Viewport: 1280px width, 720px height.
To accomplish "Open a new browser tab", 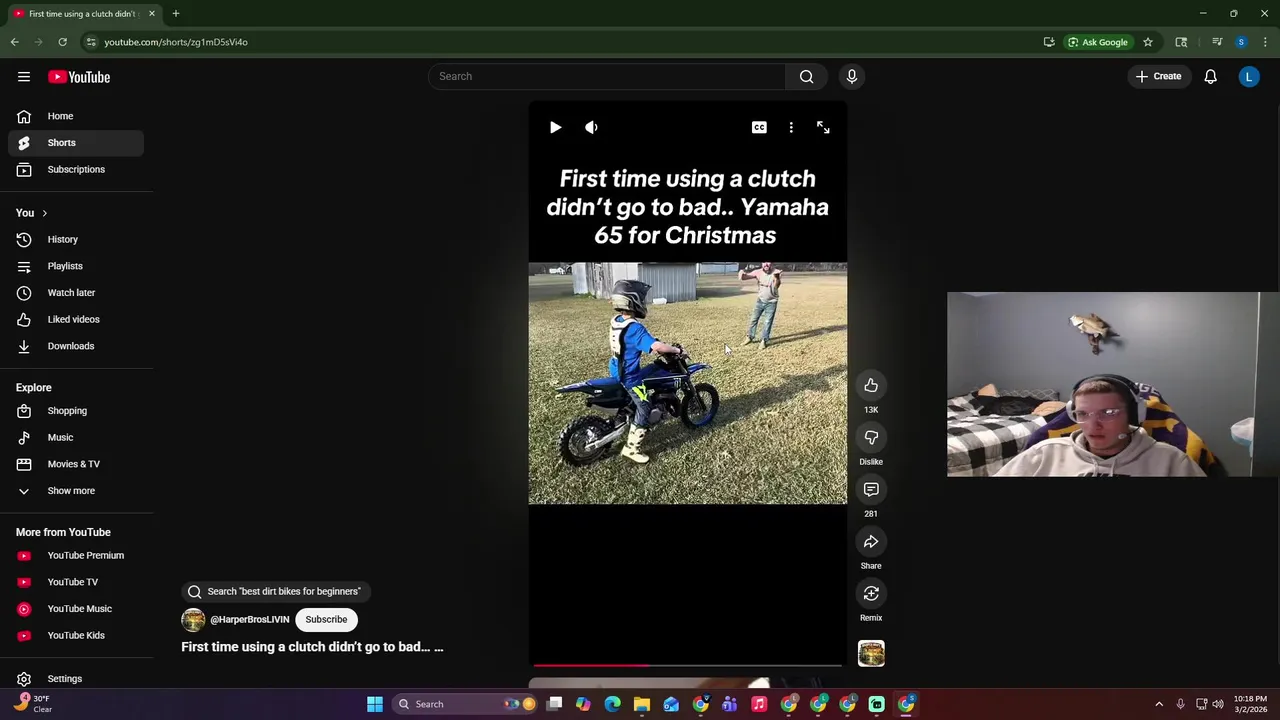I will (x=175, y=14).
